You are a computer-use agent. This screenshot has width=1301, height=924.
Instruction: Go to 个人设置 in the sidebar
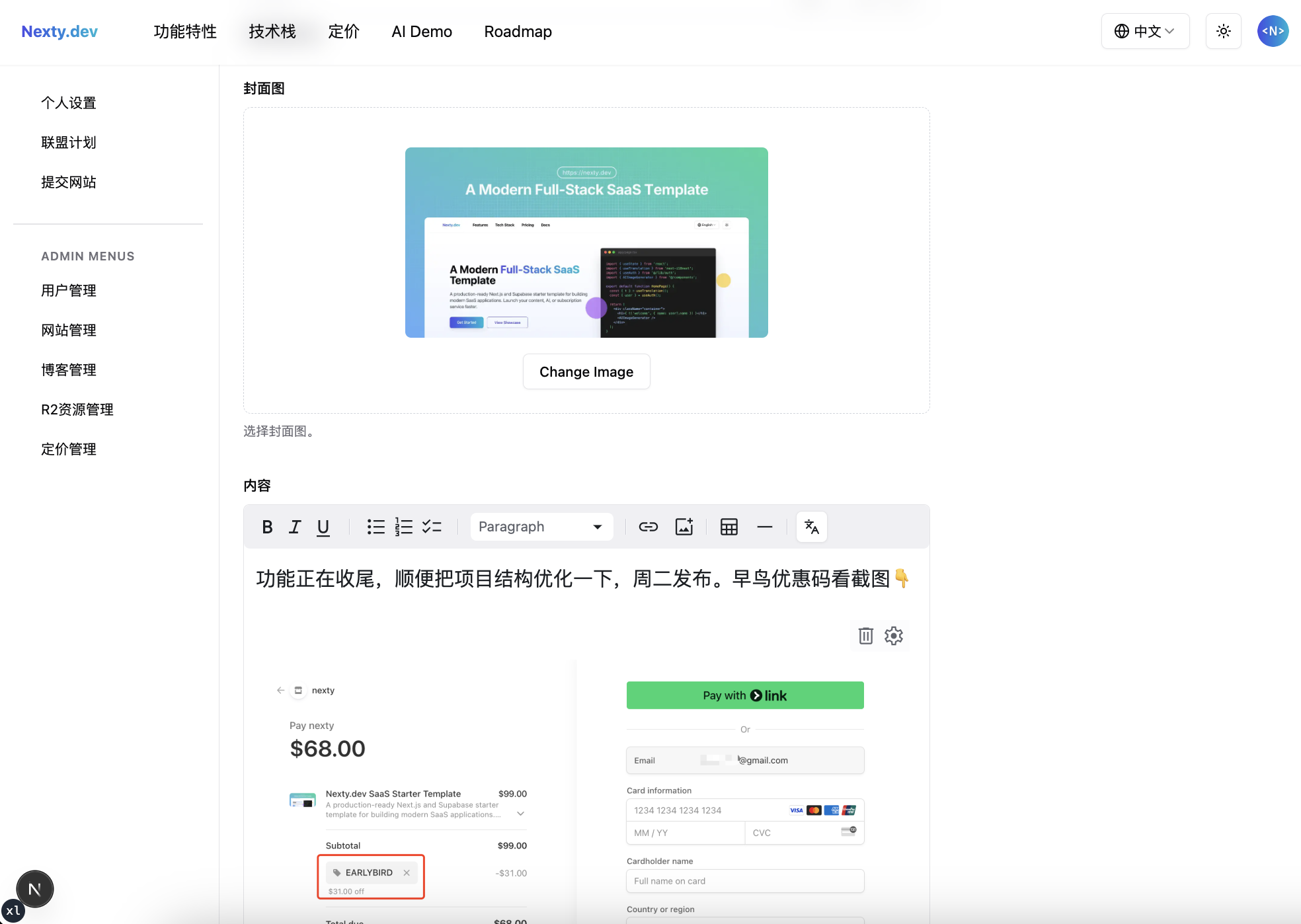[69, 103]
